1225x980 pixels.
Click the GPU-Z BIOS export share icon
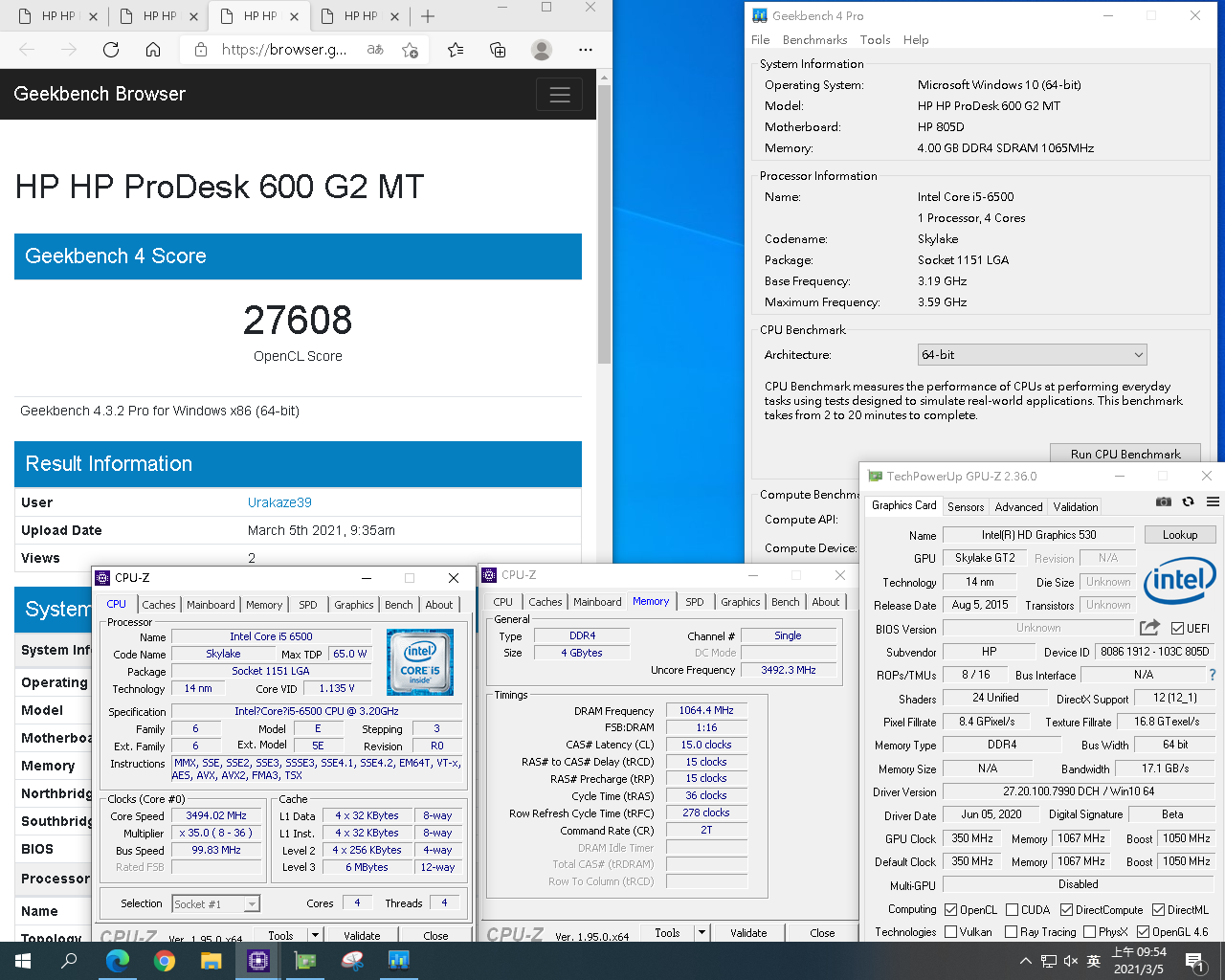[x=1150, y=628]
